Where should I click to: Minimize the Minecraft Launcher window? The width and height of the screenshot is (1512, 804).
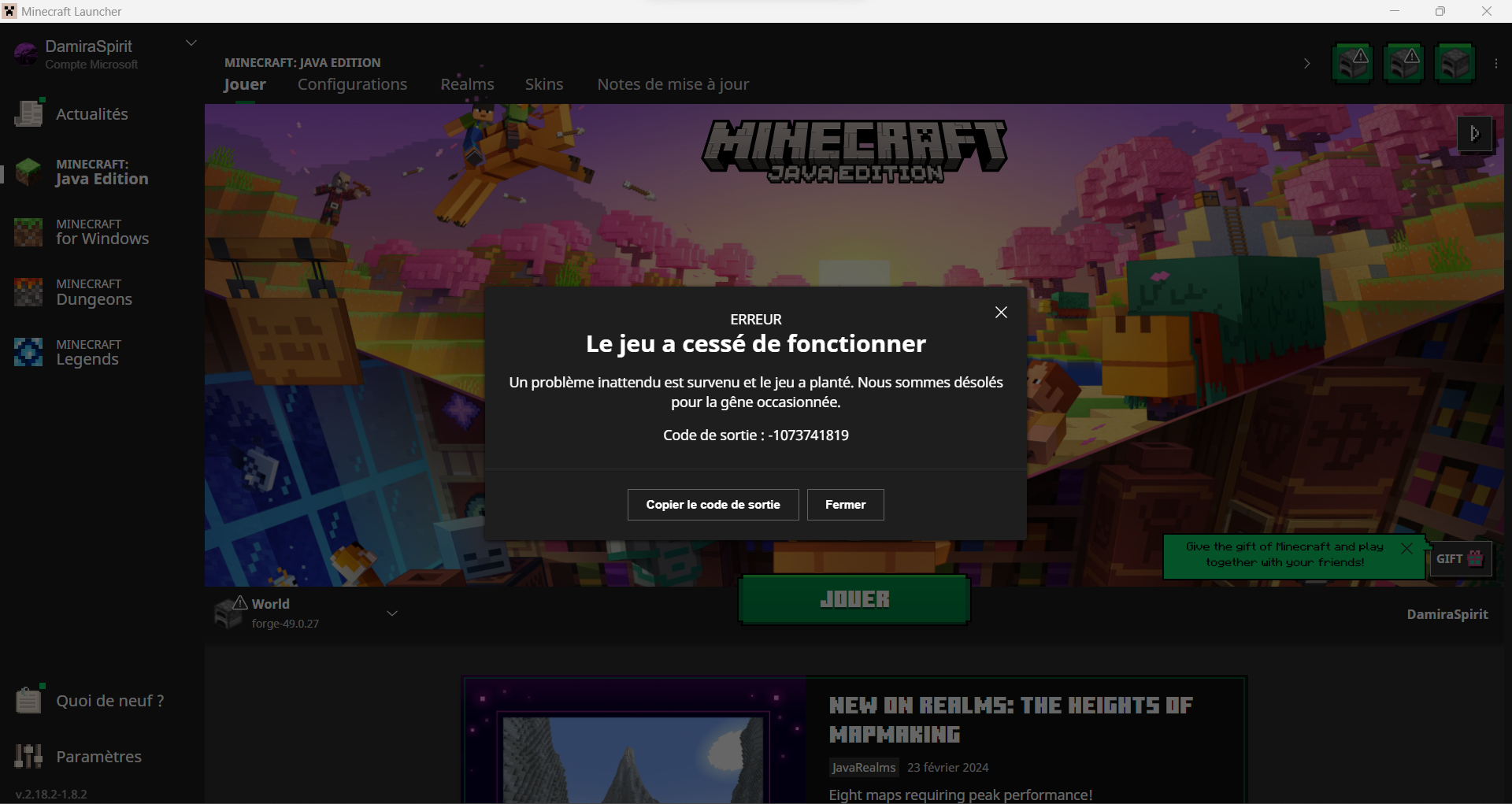(x=1395, y=11)
